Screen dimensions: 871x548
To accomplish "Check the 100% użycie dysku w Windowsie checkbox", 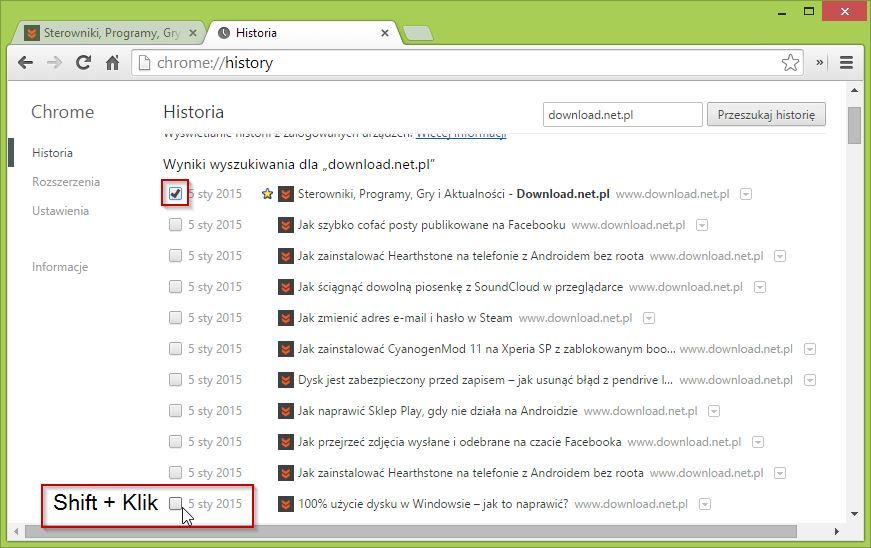I will 175,503.
